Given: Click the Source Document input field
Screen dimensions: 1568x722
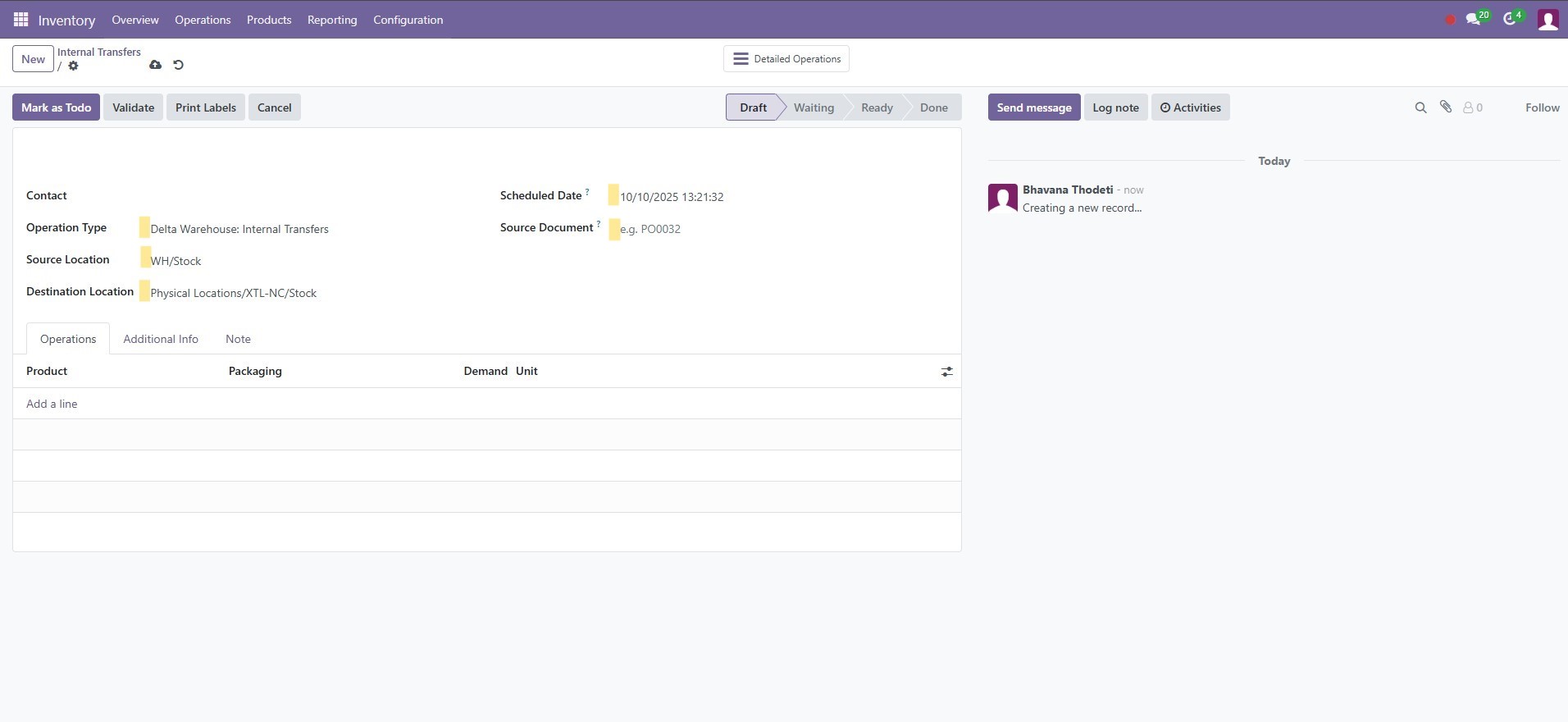Looking at the screenshot, I should [x=738, y=229].
